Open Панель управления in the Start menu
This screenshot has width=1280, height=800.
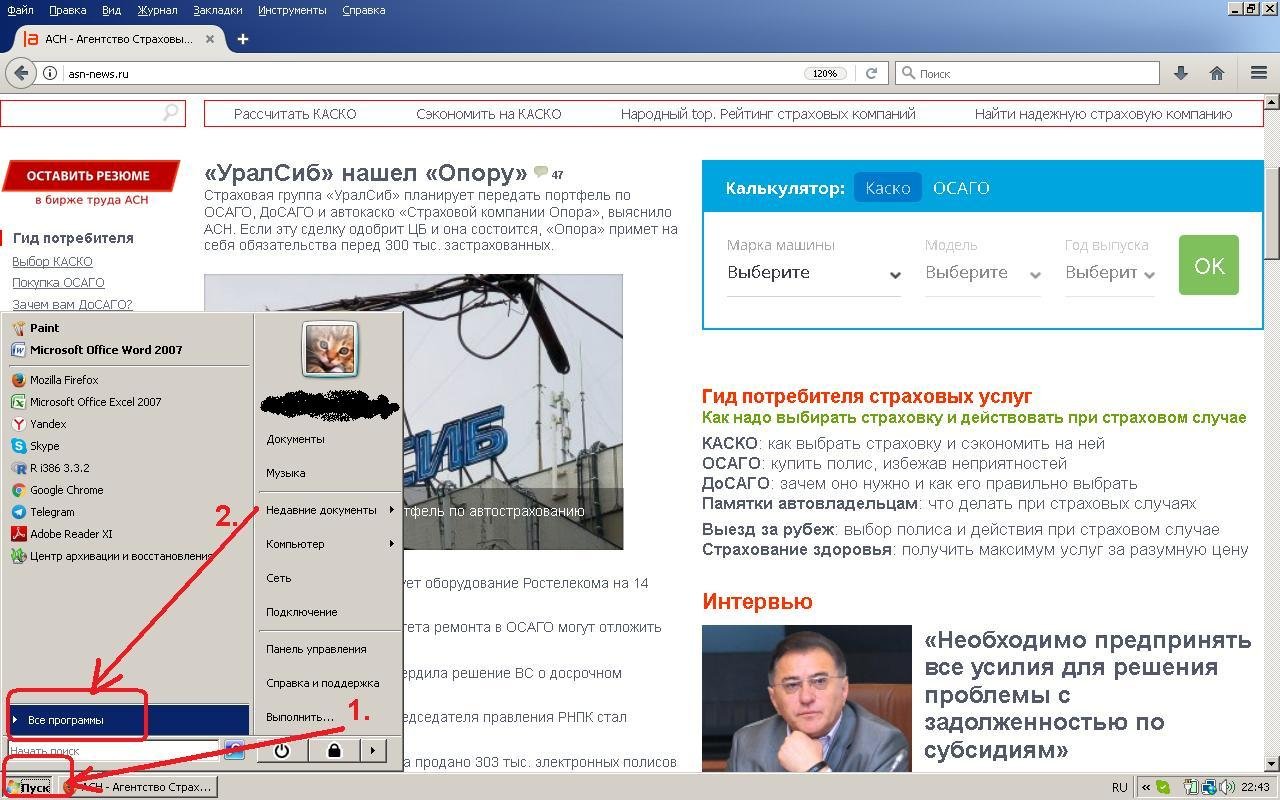[x=316, y=649]
